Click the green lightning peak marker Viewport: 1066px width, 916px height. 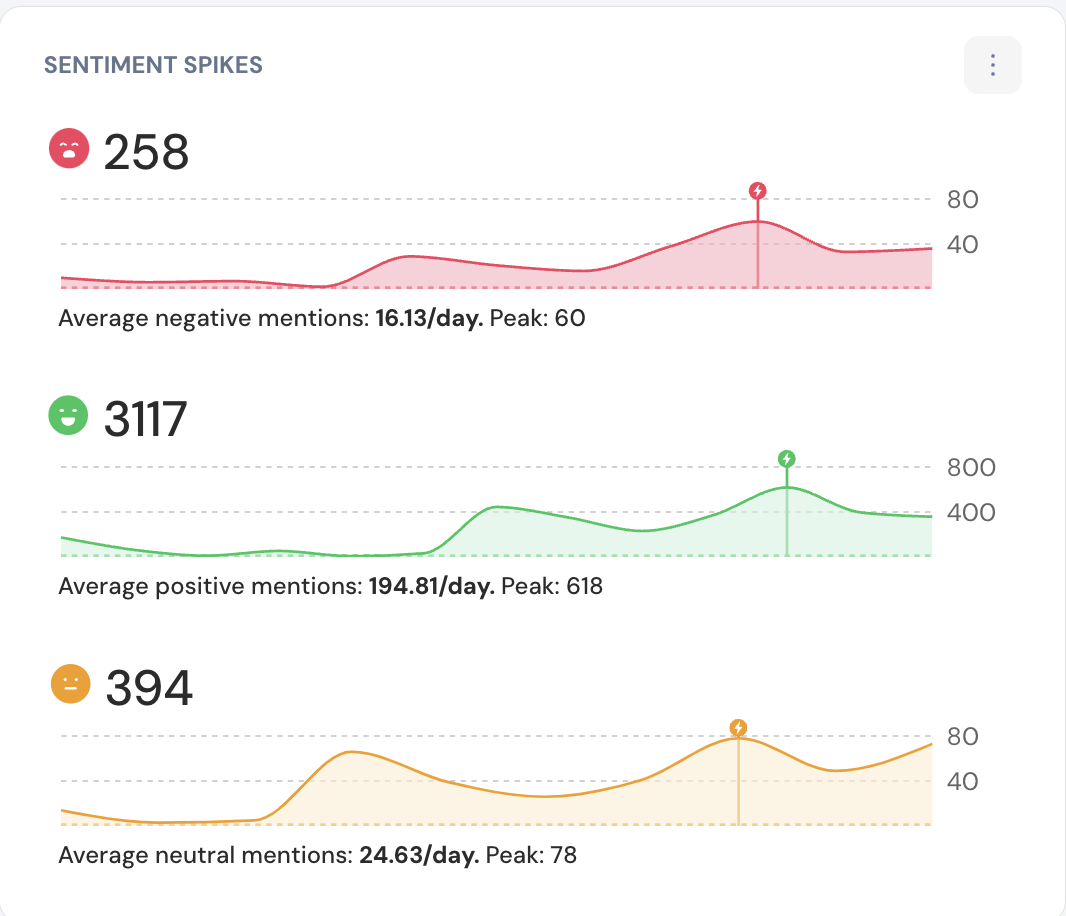(787, 459)
